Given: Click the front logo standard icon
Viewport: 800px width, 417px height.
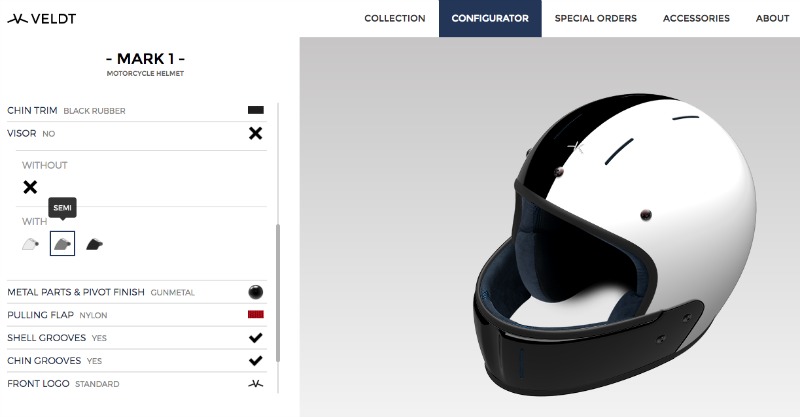Looking at the screenshot, I should pyautogui.click(x=256, y=383).
